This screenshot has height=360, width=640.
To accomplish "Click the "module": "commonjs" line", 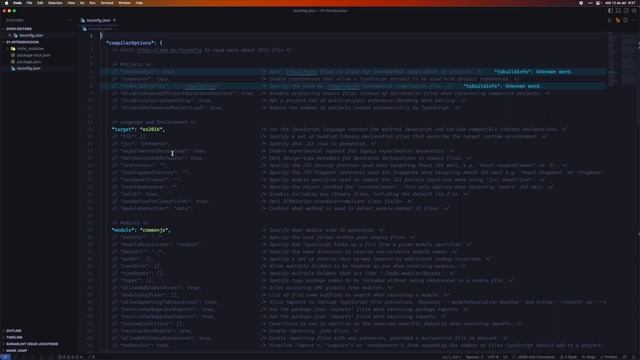I will coord(141,230).
